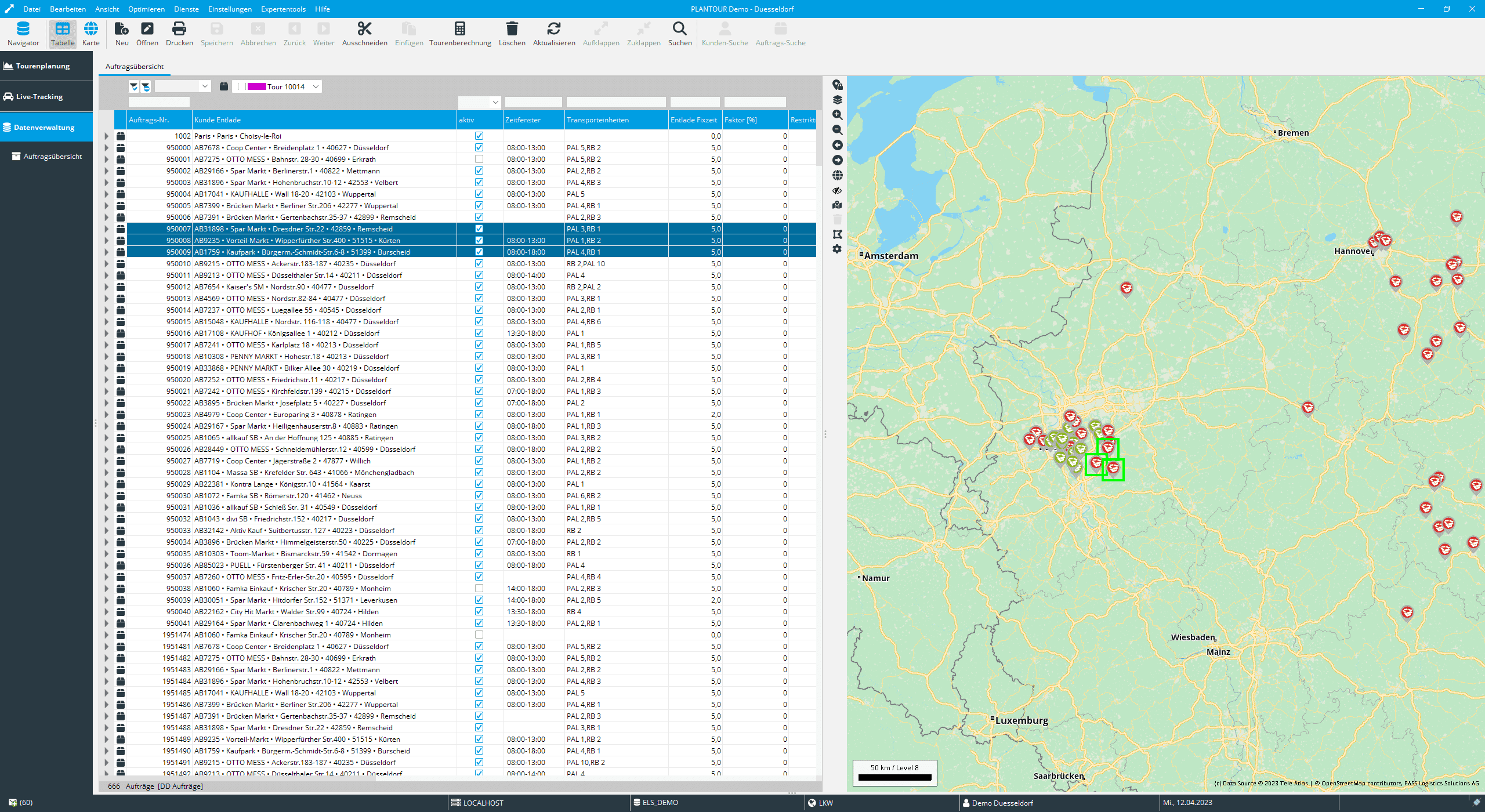Click the map location lock icon
The image size is (1485, 812).
[x=837, y=85]
